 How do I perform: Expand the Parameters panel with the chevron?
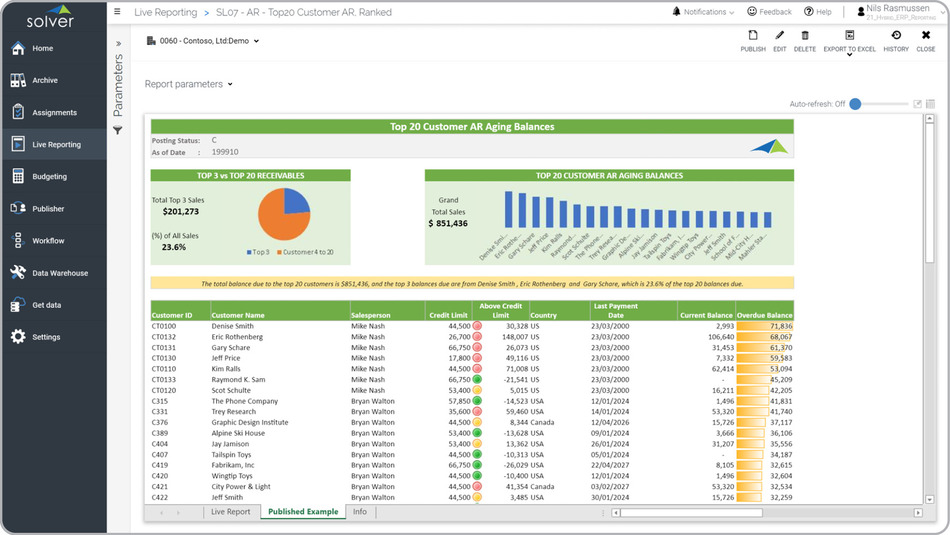(x=118, y=44)
